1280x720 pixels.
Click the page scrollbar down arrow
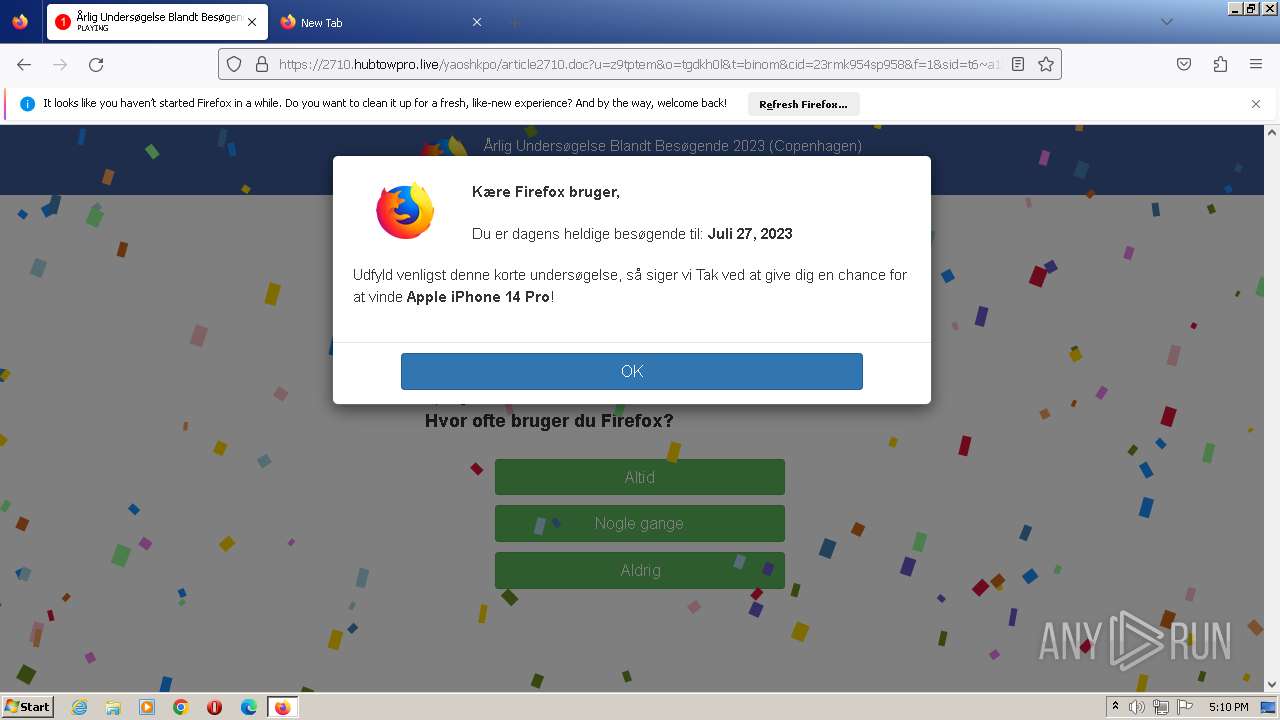(1272, 684)
